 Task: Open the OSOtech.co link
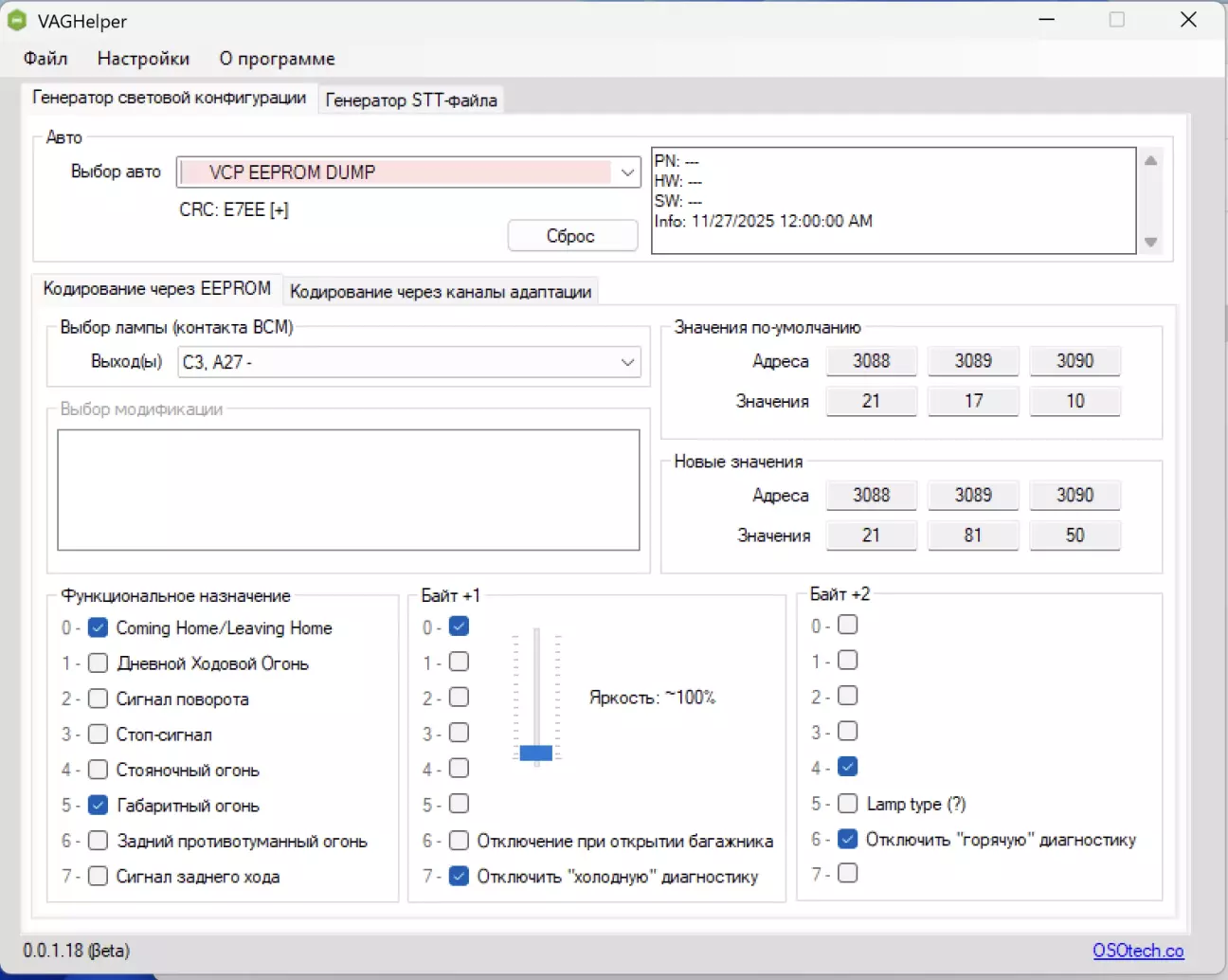pos(1138,951)
